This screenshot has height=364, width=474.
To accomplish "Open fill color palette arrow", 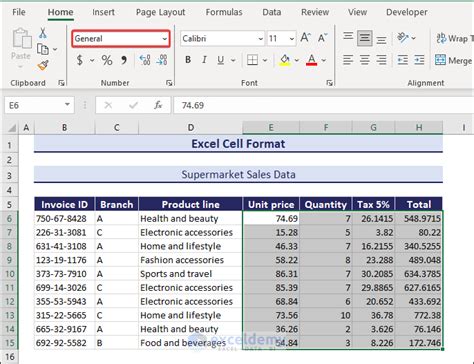I will [297, 60].
